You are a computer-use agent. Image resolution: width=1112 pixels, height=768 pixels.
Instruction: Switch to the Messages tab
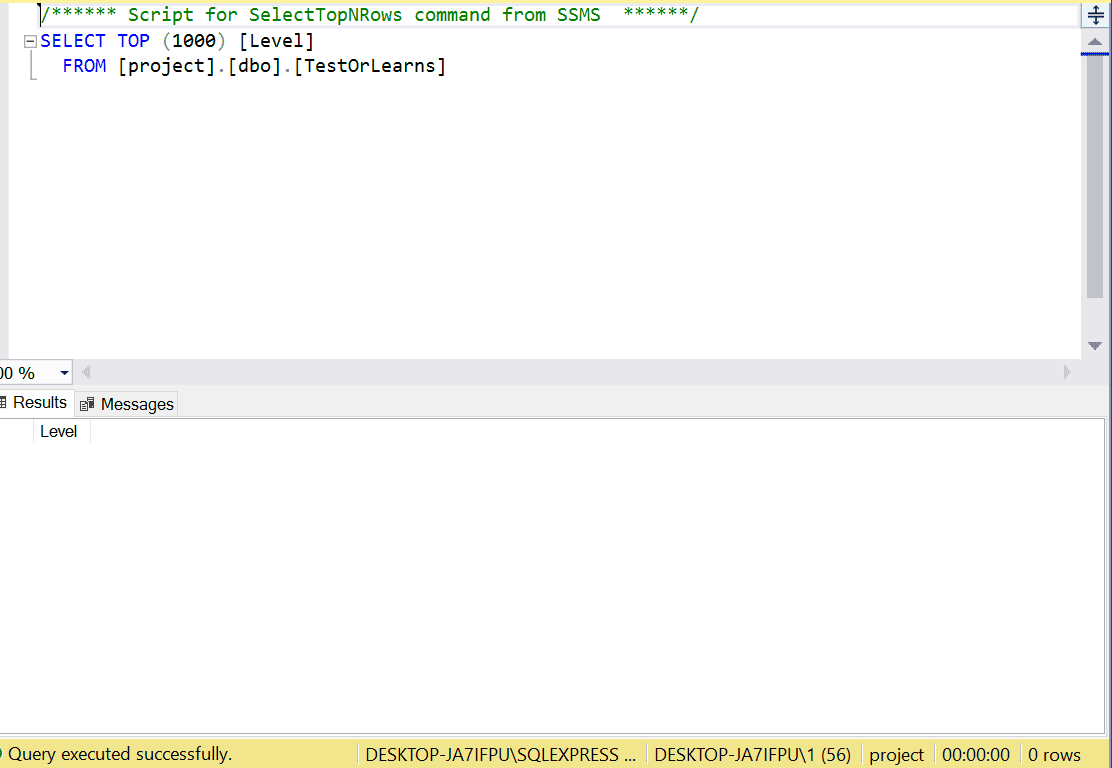tap(127, 404)
